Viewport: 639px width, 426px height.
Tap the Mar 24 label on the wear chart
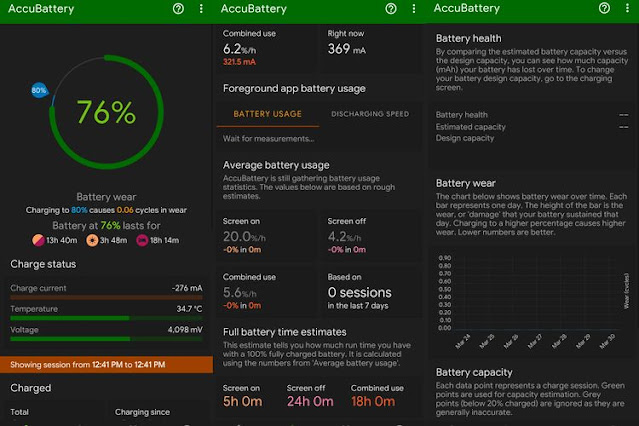(x=463, y=341)
